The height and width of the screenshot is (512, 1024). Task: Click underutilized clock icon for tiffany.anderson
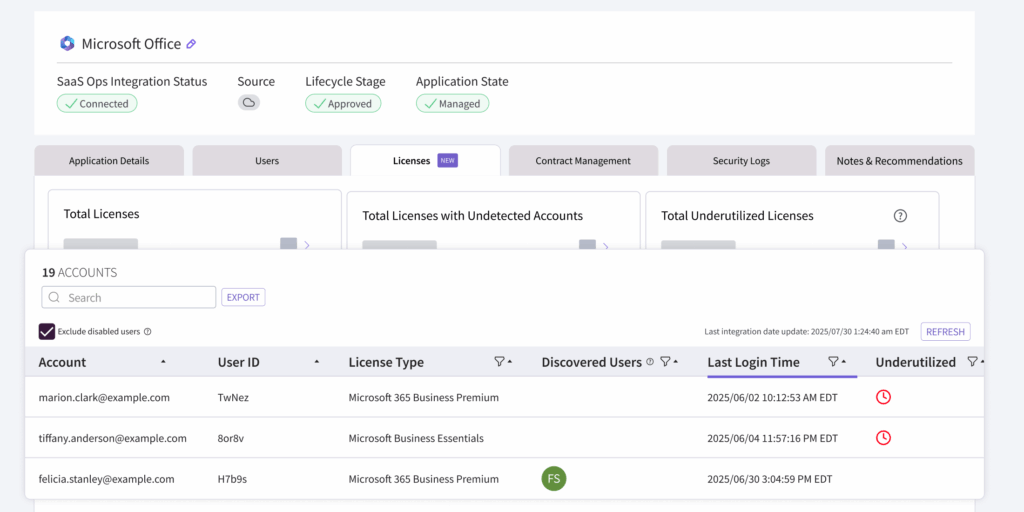click(883, 438)
